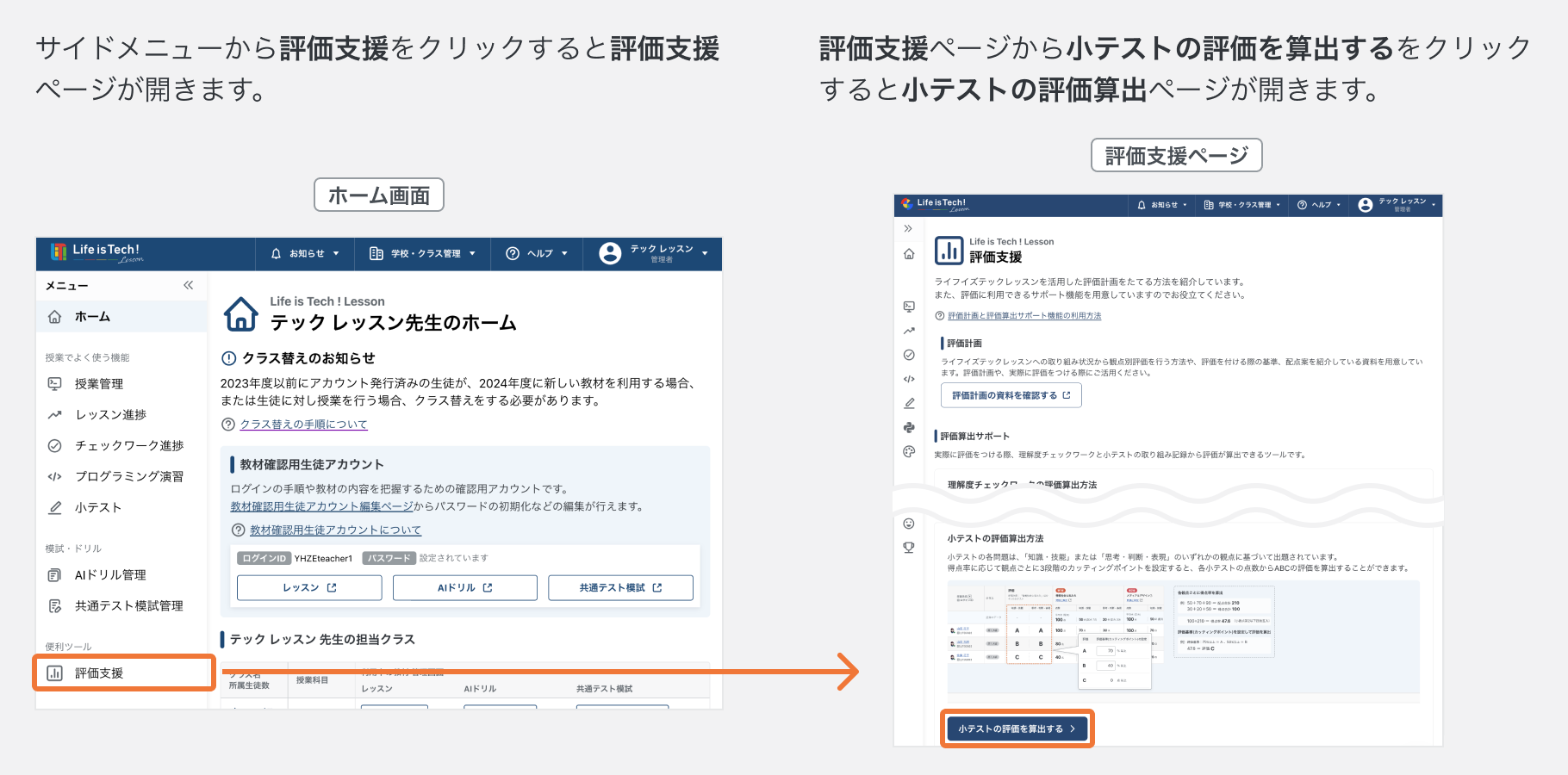Screen dimensions: 1568x775
Task: Click Life is Tech logo on 評価支援 page
Action: (936, 205)
